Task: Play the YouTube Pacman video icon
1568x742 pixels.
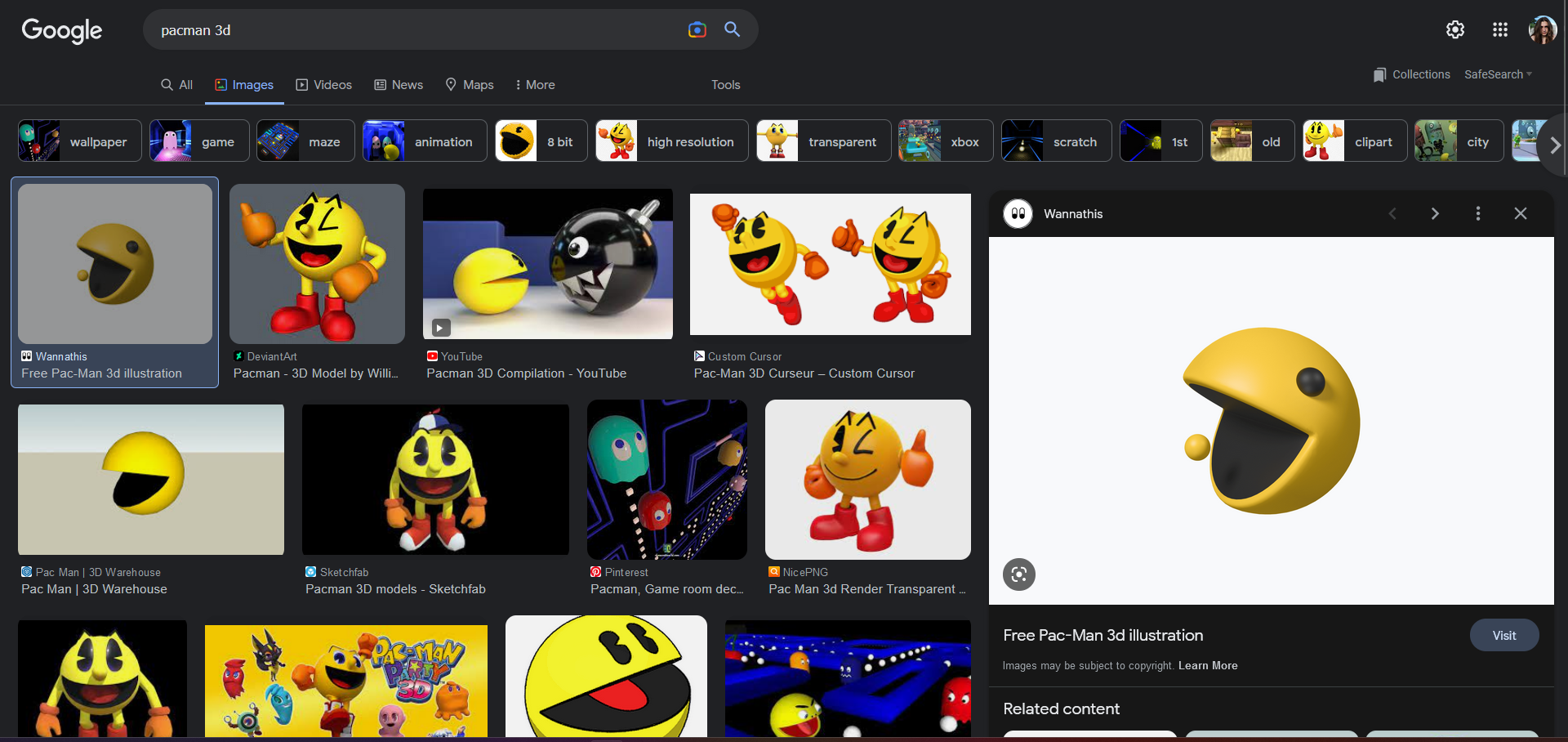Action: click(x=441, y=328)
